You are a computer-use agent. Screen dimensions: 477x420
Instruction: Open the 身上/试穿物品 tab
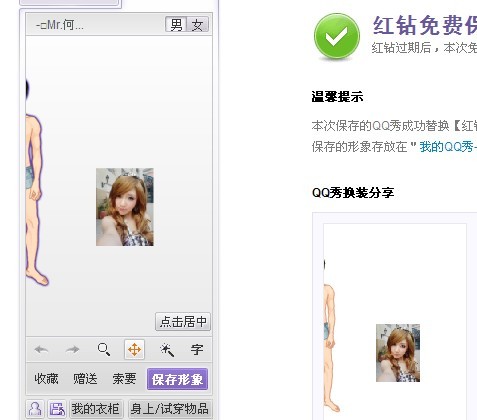click(x=170, y=409)
